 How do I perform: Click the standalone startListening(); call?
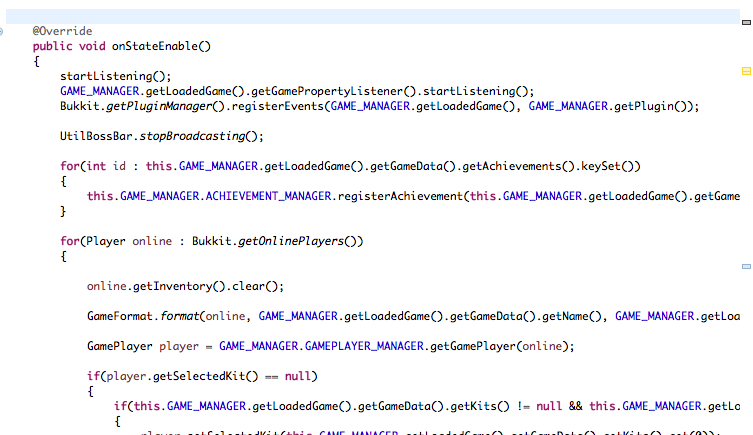115,76
